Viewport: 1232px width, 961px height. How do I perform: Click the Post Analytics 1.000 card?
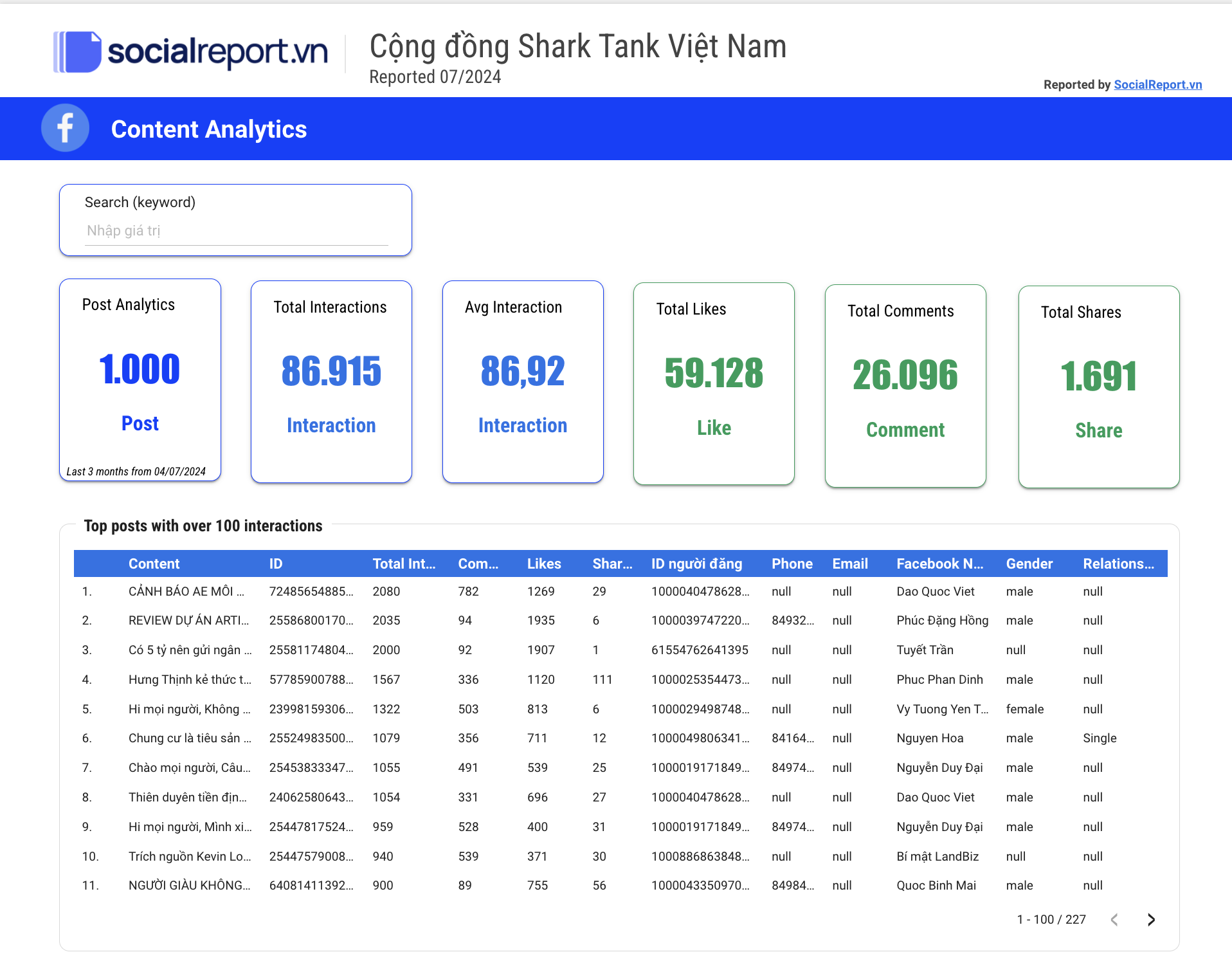(140, 380)
